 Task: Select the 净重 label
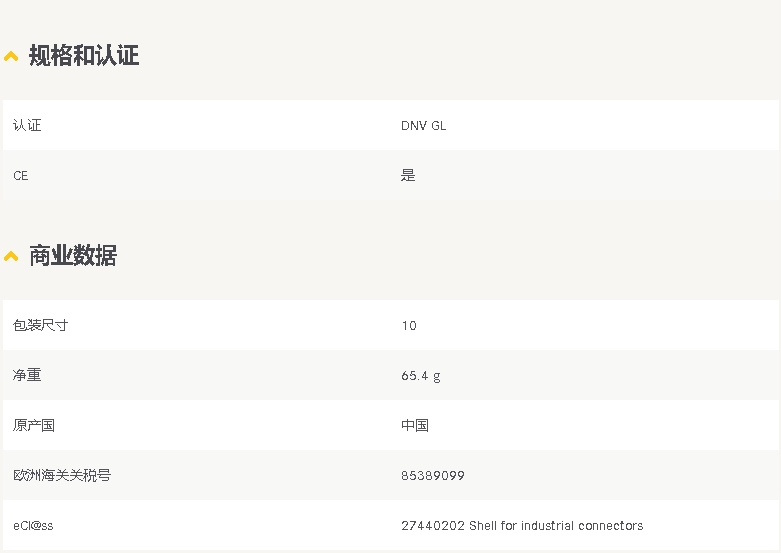[x=27, y=375]
